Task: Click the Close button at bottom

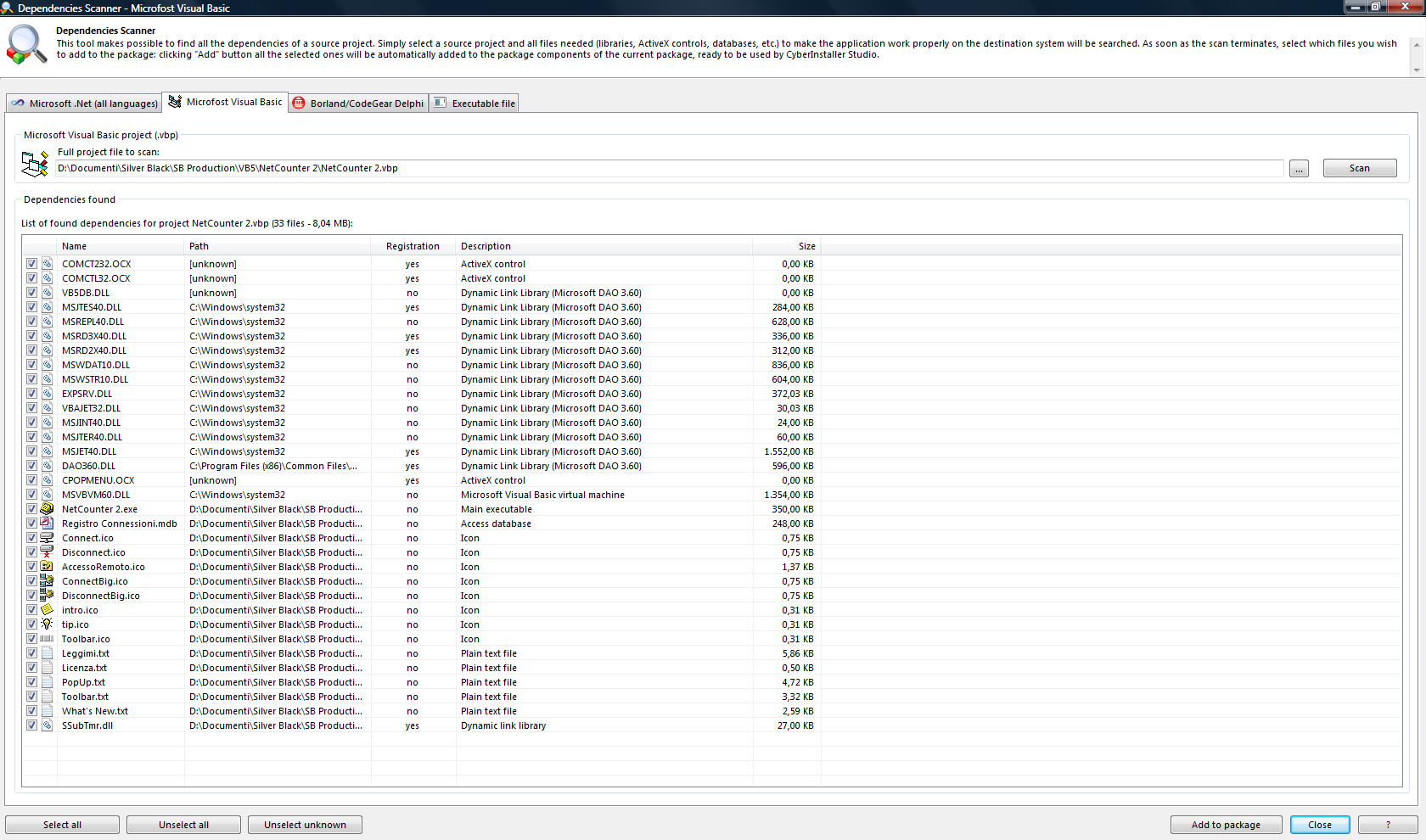Action: (x=1320, y=825)
